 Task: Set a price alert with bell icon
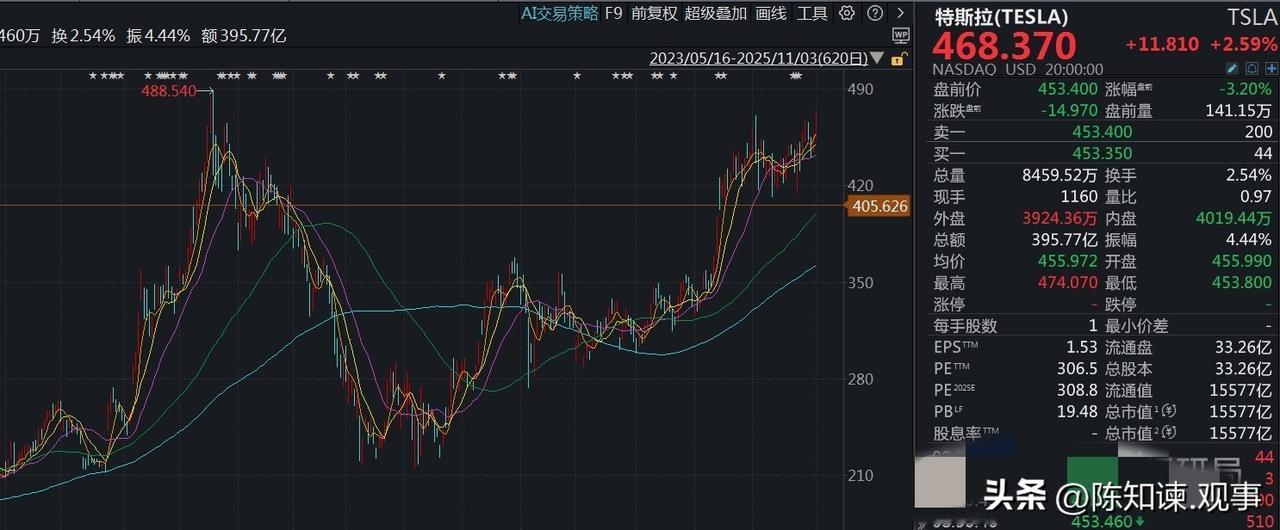pos(1251,69)
